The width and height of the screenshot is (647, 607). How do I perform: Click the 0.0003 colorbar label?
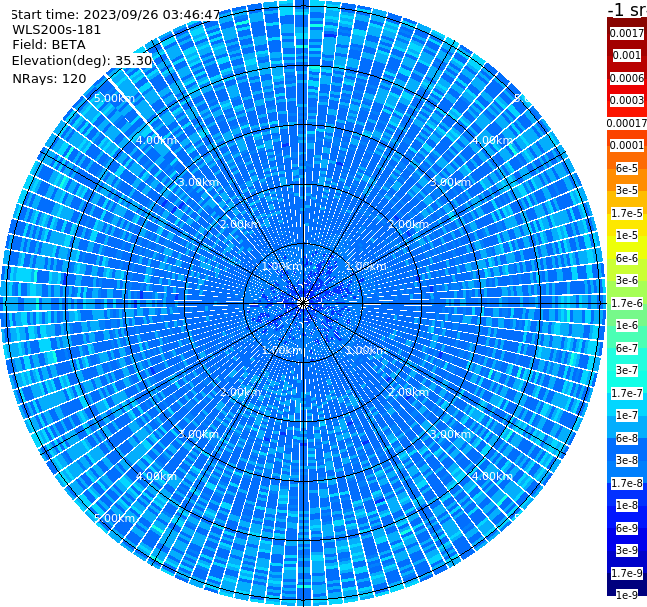tap(627, 100)
